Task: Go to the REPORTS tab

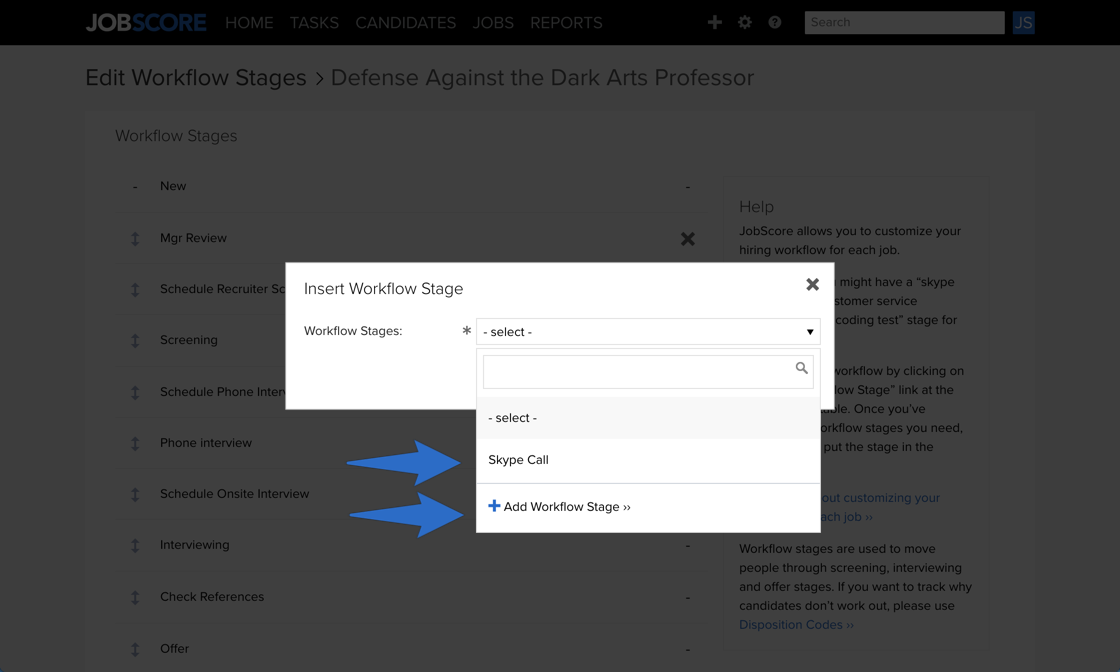Action: [566, 23]
